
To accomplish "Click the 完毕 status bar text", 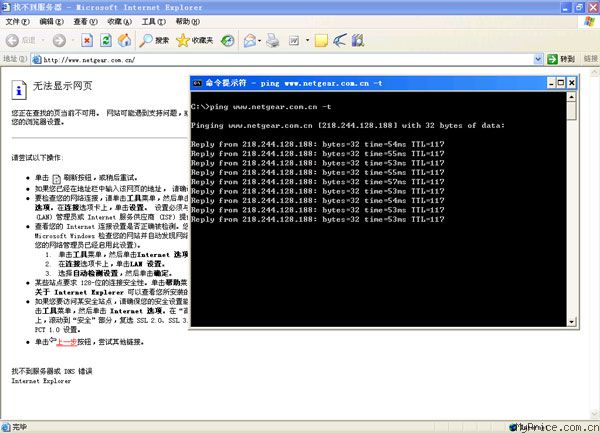I will click(20, 427).
